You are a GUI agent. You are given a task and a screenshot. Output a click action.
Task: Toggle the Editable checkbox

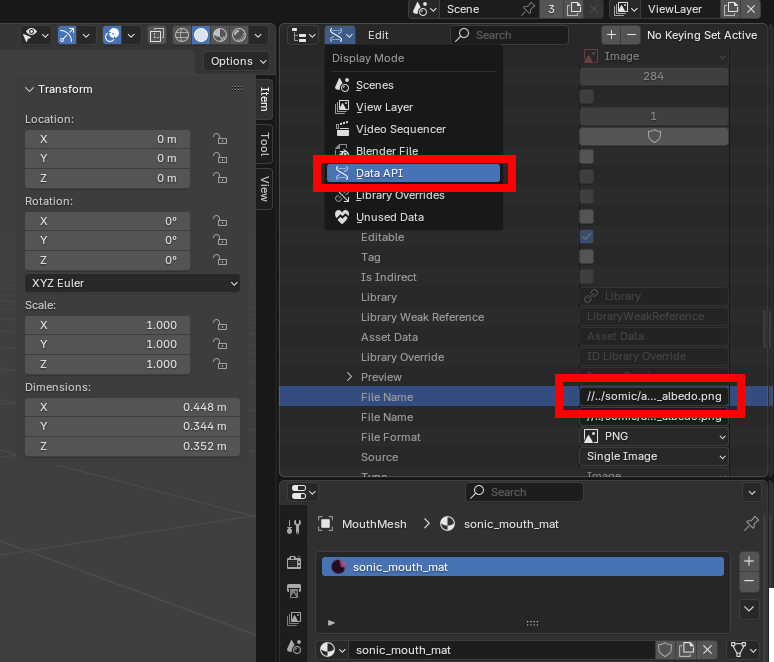pyautogui.click(x=587, y=237)
